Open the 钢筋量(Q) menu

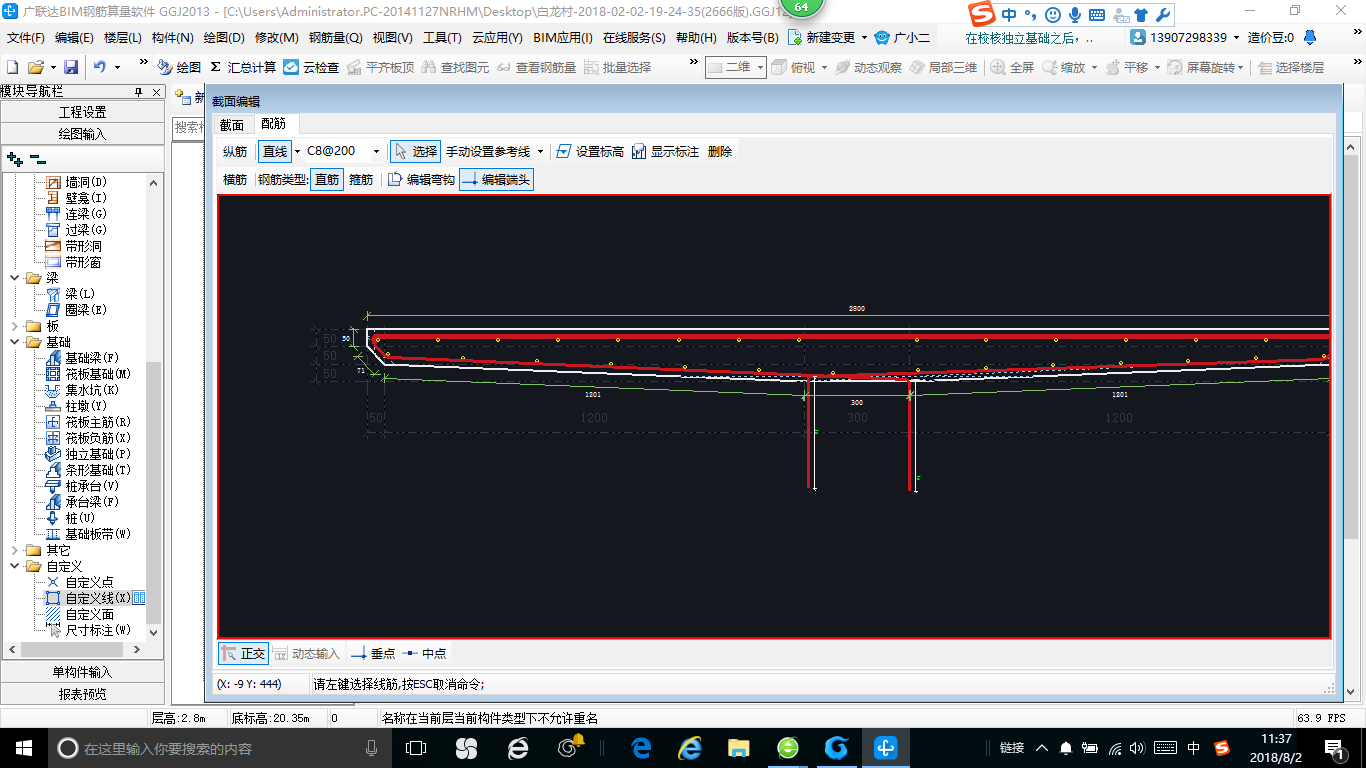pos(335,37)
